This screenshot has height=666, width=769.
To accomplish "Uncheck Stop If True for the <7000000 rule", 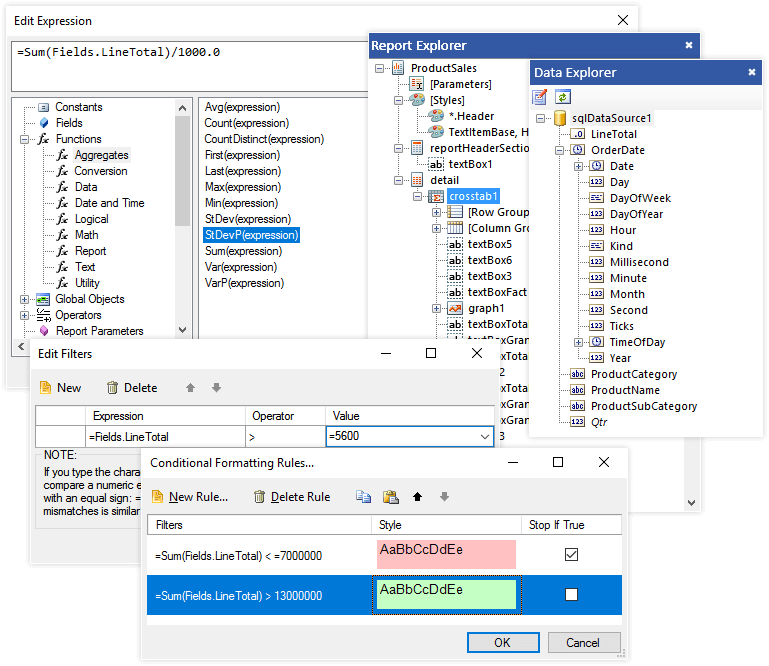I will point(571,555).
